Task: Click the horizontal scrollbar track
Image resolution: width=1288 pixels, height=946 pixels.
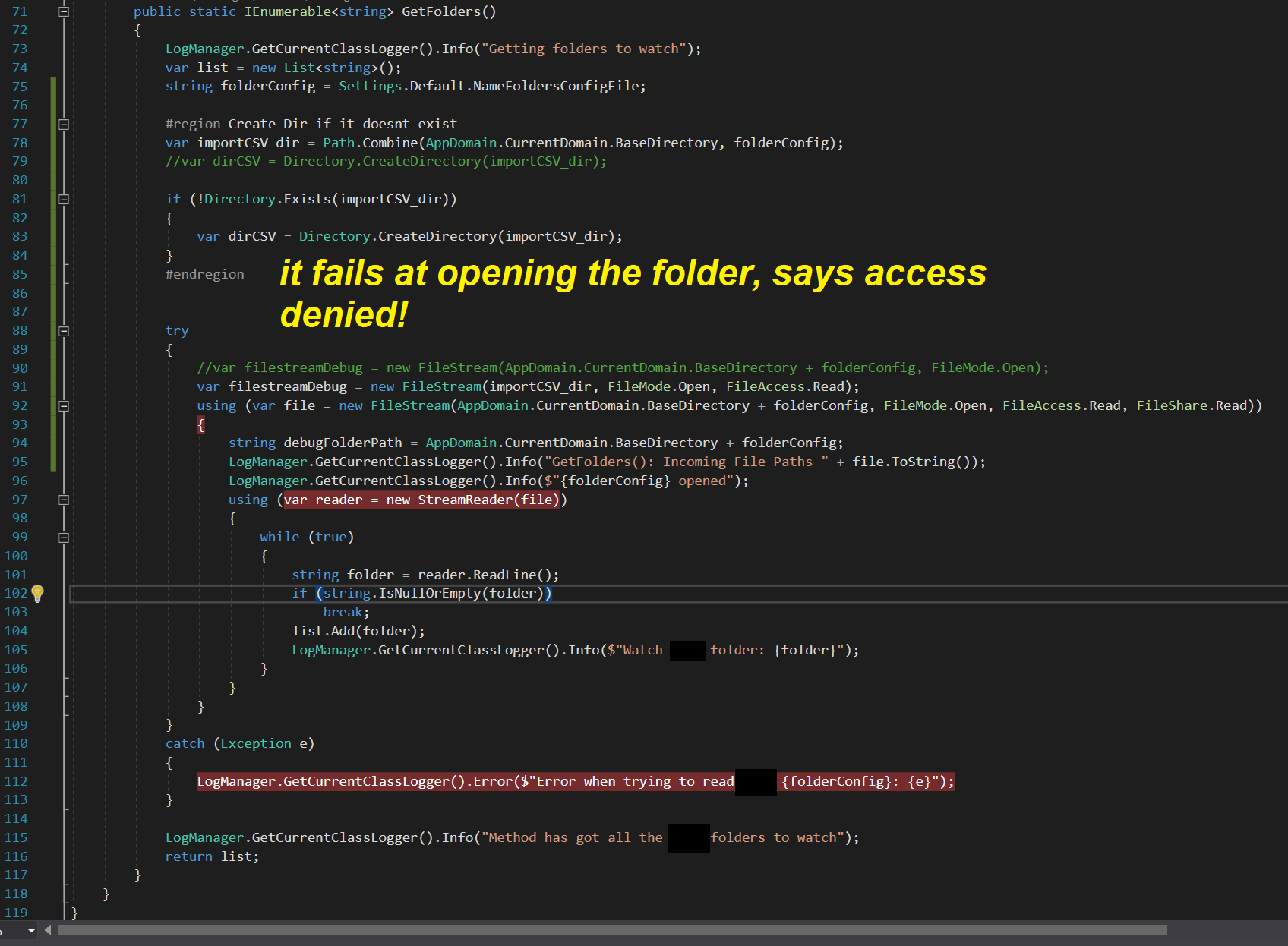Action: (608, 929)
